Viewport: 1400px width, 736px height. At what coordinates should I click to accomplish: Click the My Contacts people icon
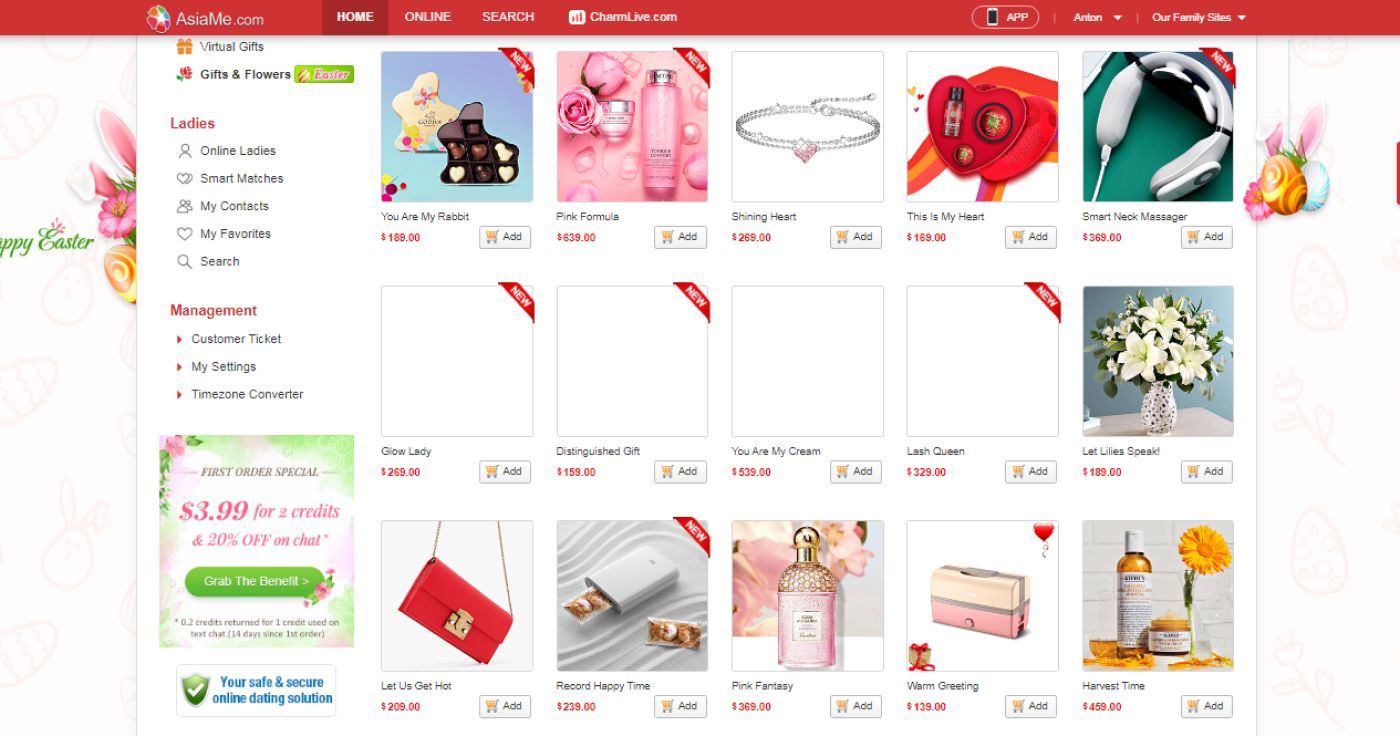point(184,206)
